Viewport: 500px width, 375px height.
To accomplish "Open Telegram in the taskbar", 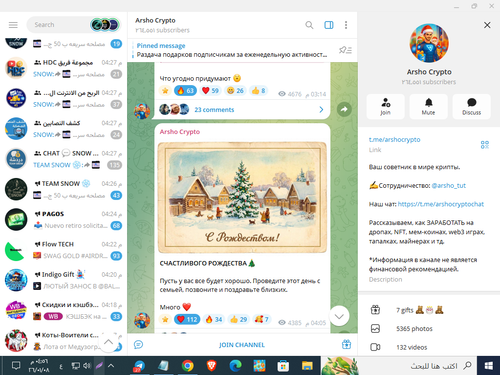I will point(140,366).
